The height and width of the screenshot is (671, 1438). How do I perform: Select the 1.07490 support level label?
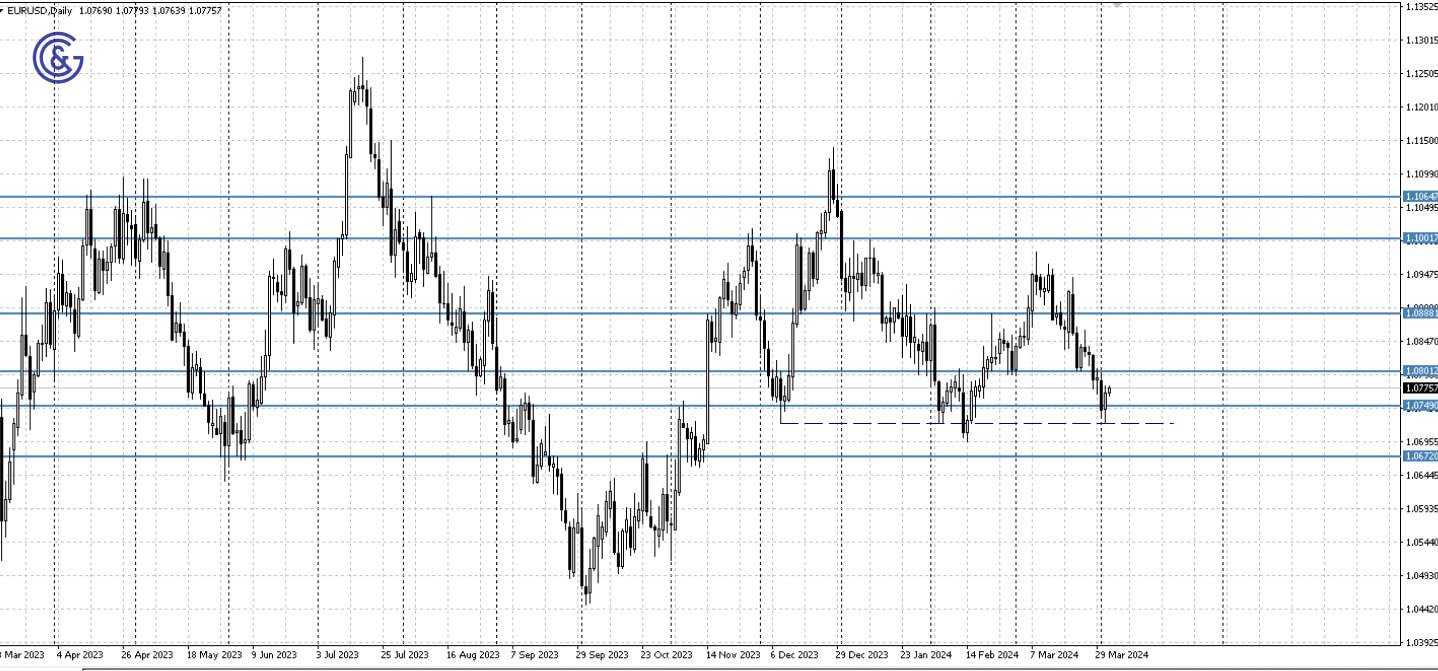click(x=1416, y=405)
